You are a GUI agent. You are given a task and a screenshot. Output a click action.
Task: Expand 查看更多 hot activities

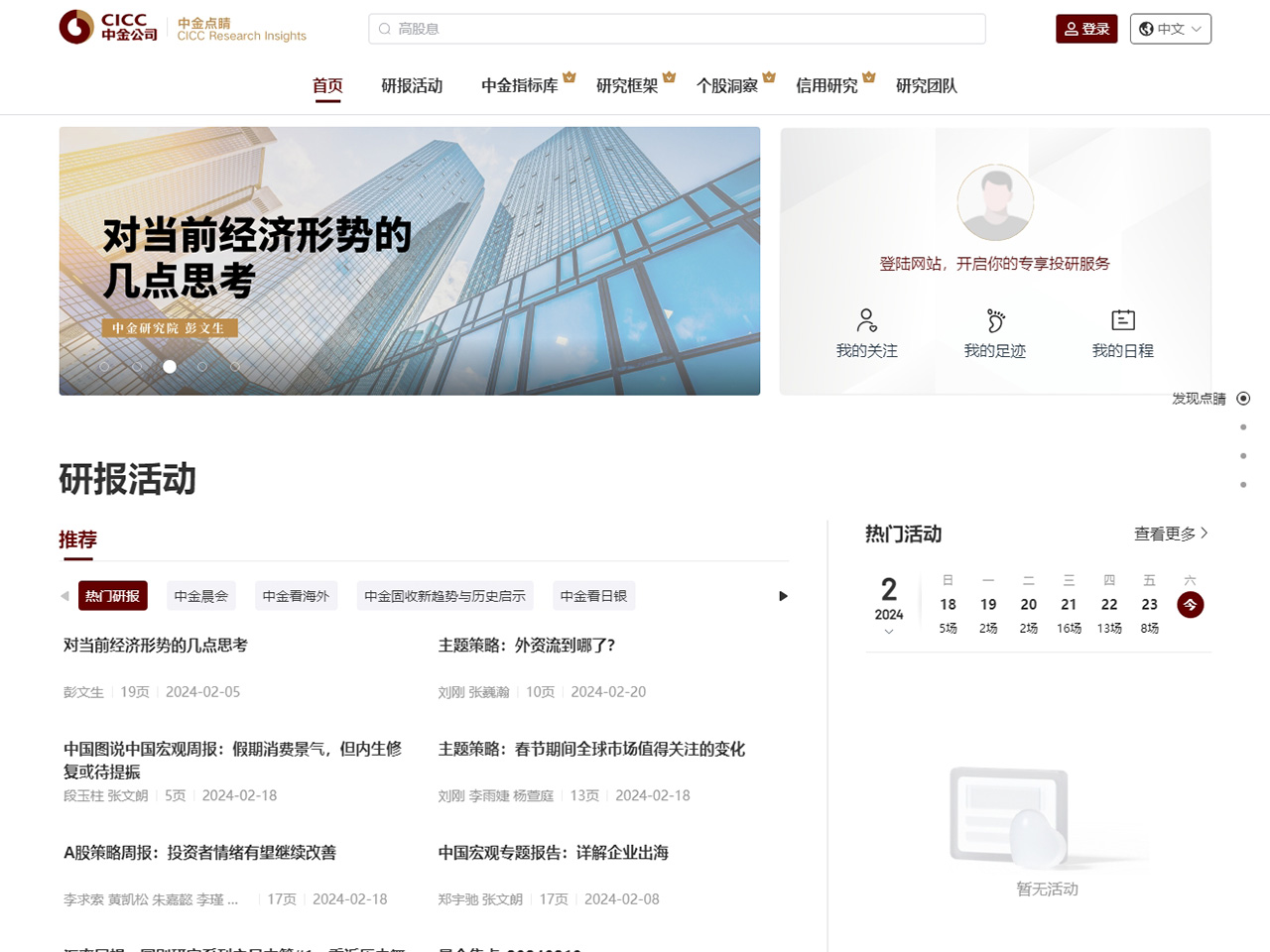(1171, 534)
